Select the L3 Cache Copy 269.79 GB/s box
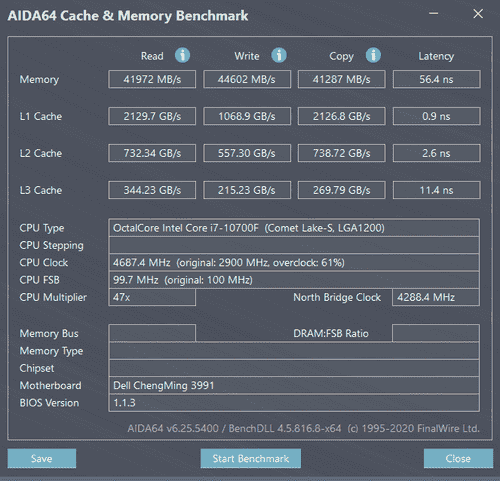Screen dimensions: 500x481 [342, 190]
